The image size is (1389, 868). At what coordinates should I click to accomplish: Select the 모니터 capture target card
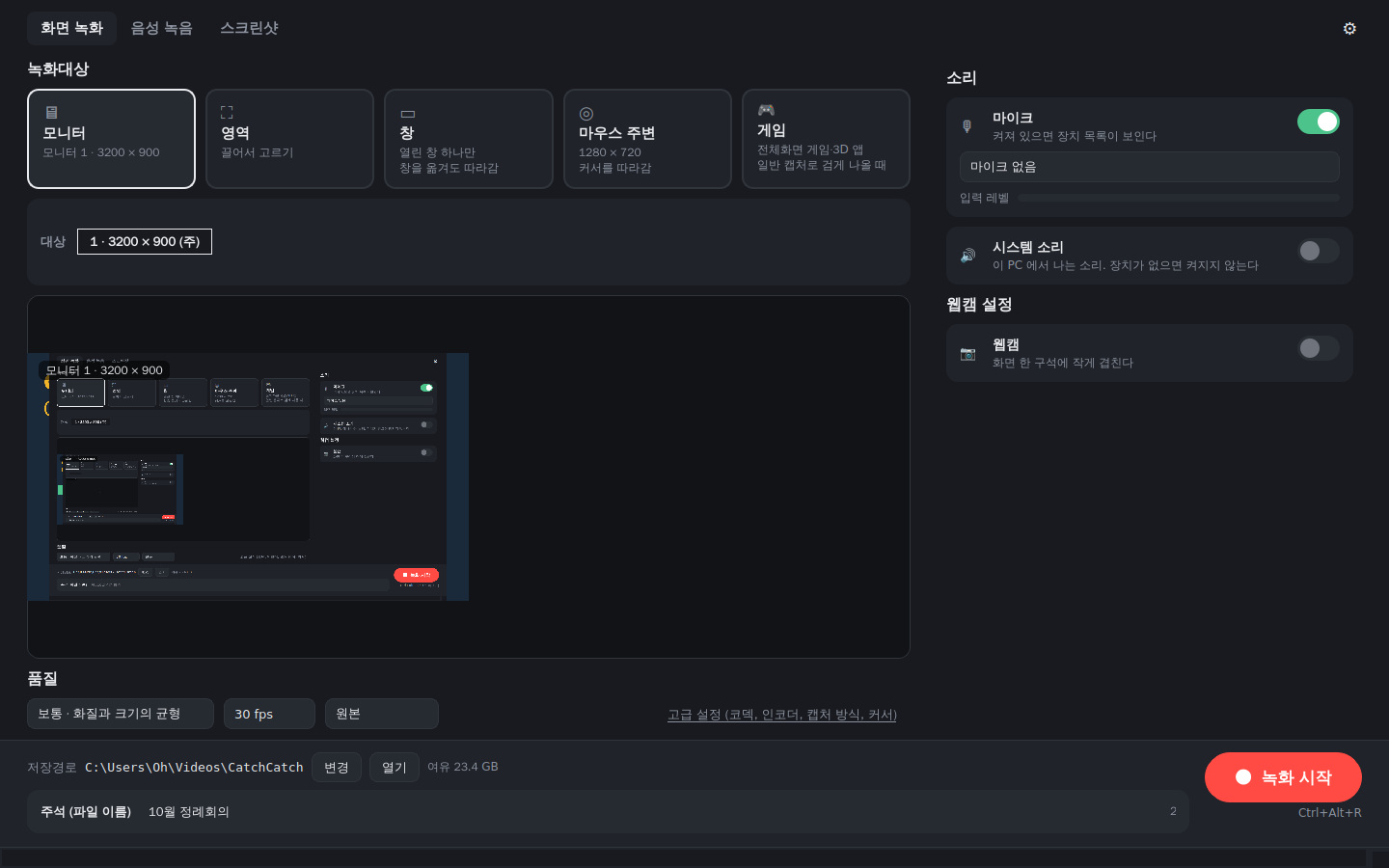coord(111,139)
